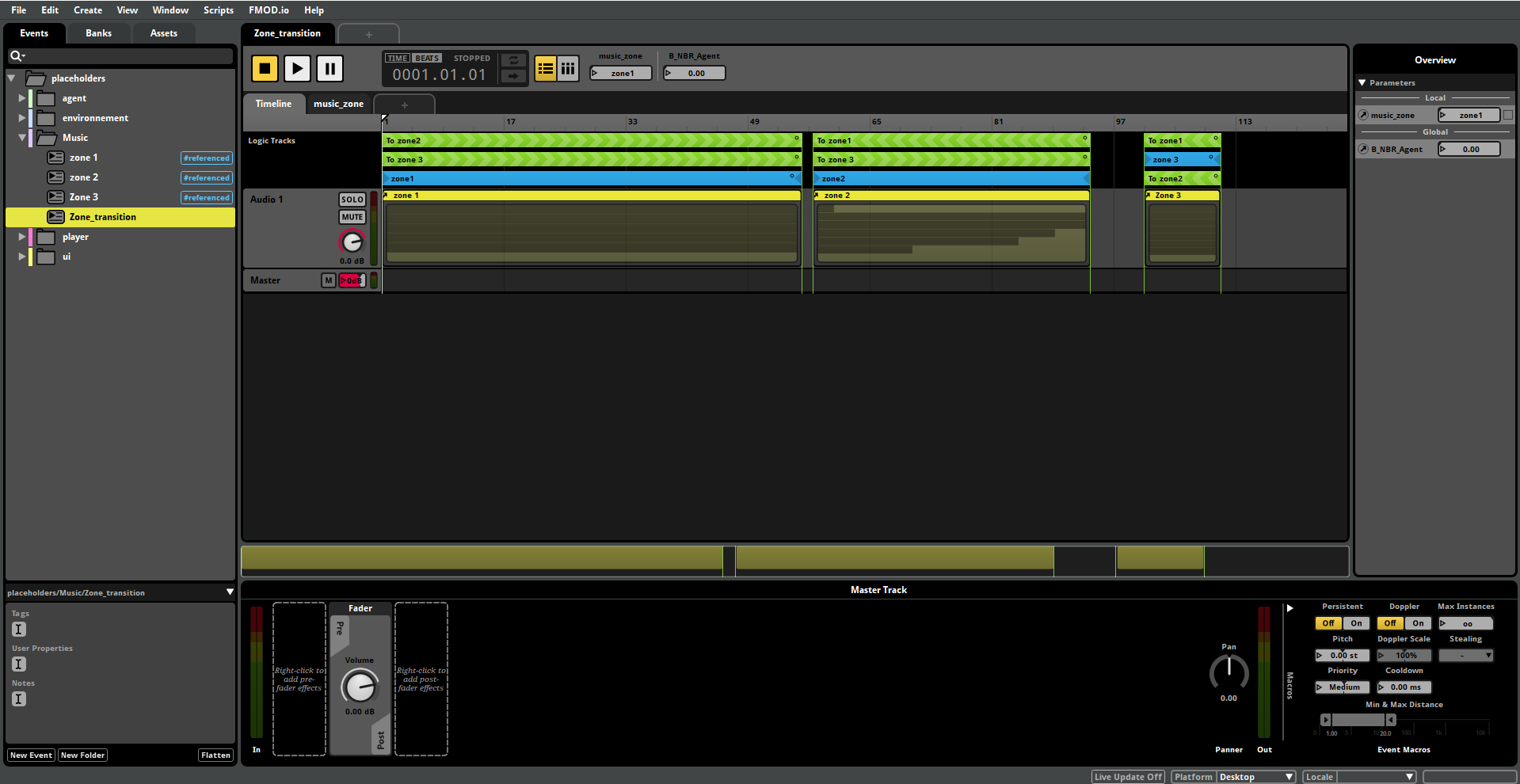Click the ui folder icon
1520x784 pixels.
pos(46,257)
